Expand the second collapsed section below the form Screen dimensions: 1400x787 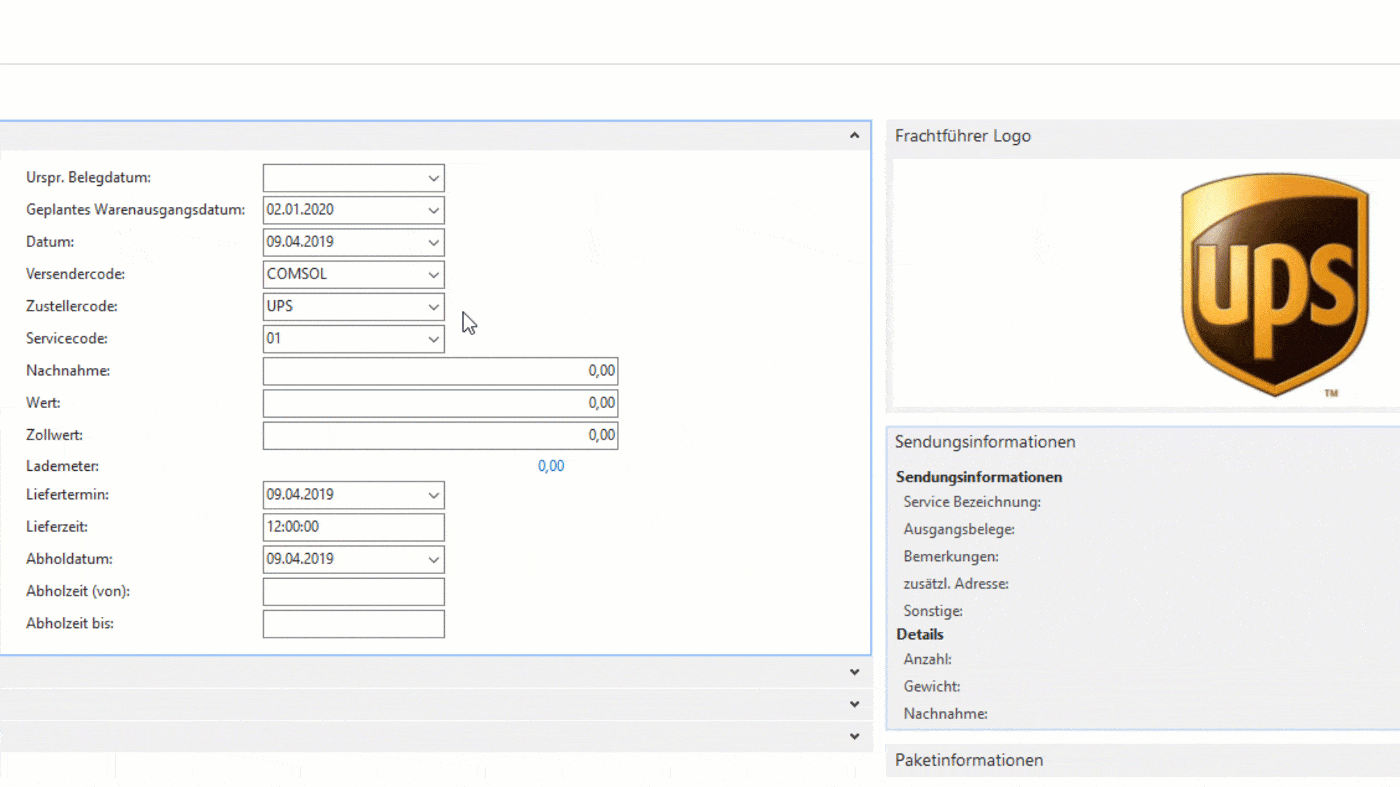854,704
